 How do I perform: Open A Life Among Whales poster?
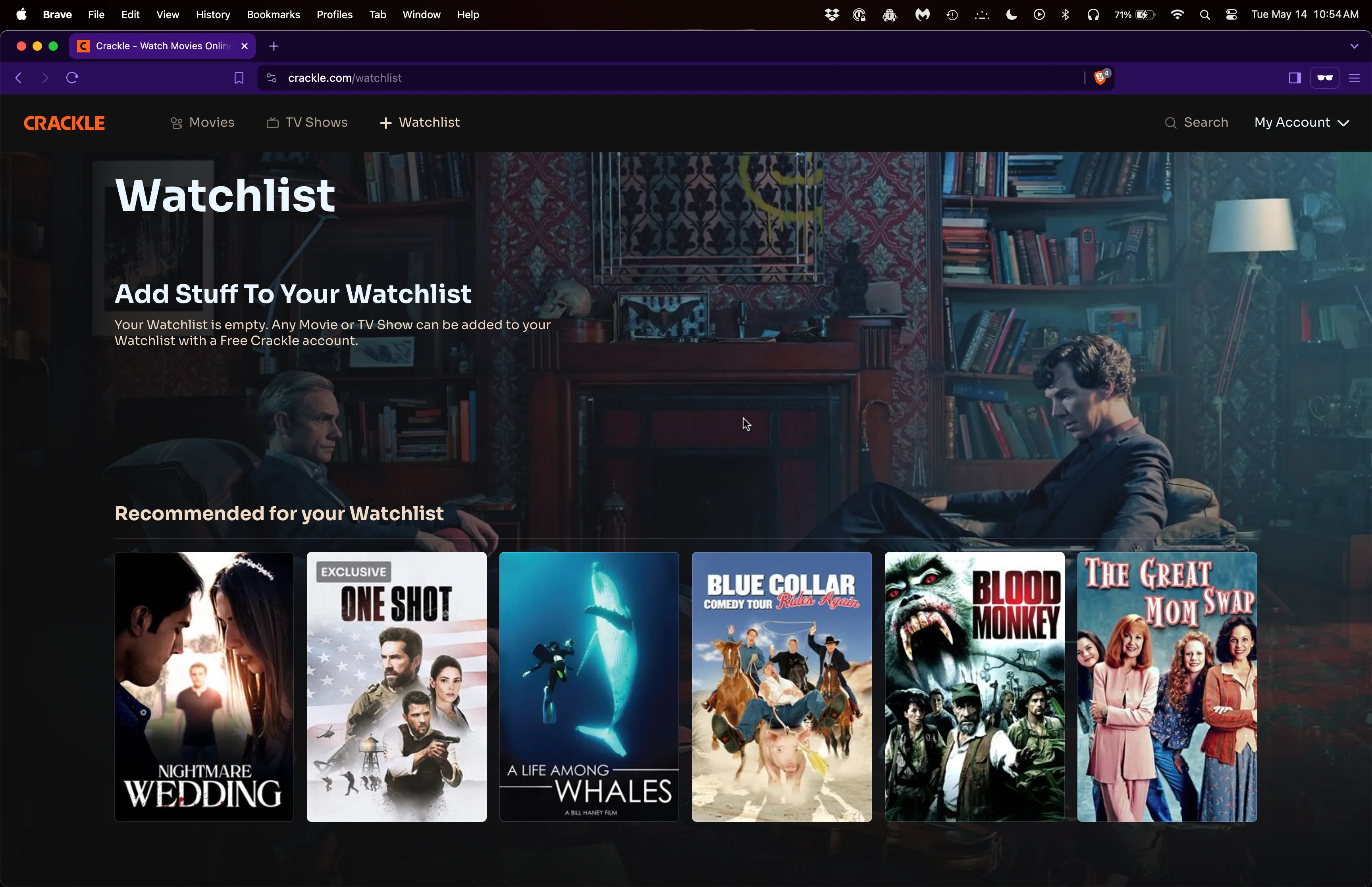(589, 686)
